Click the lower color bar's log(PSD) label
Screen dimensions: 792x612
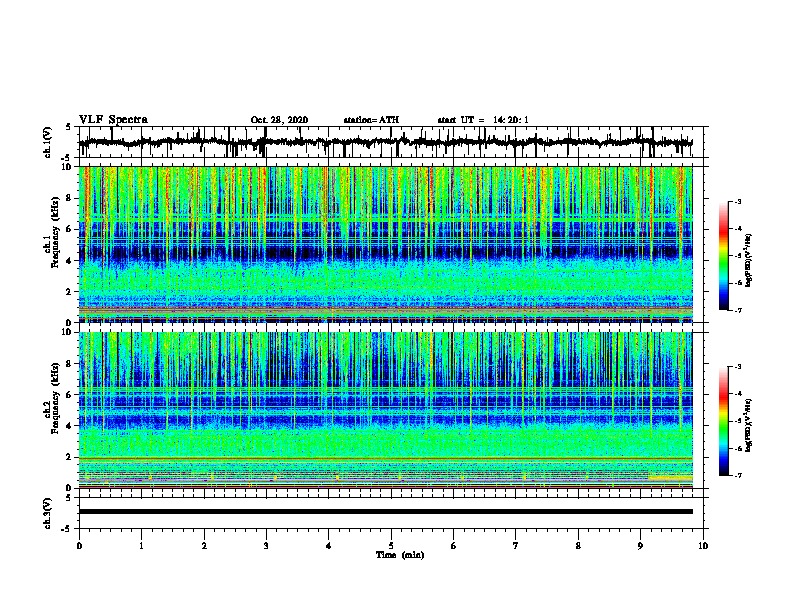pos(749,425)
